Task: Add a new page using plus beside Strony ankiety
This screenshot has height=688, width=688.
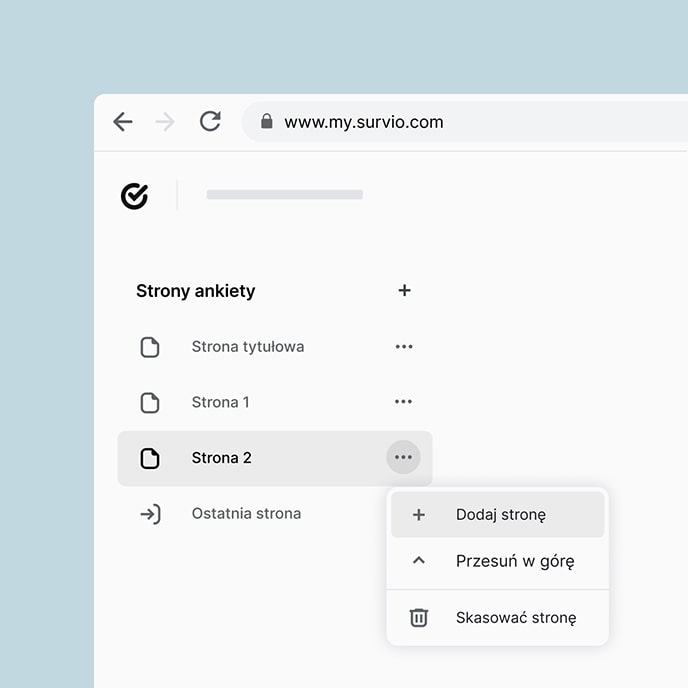Action: point(404,291)
